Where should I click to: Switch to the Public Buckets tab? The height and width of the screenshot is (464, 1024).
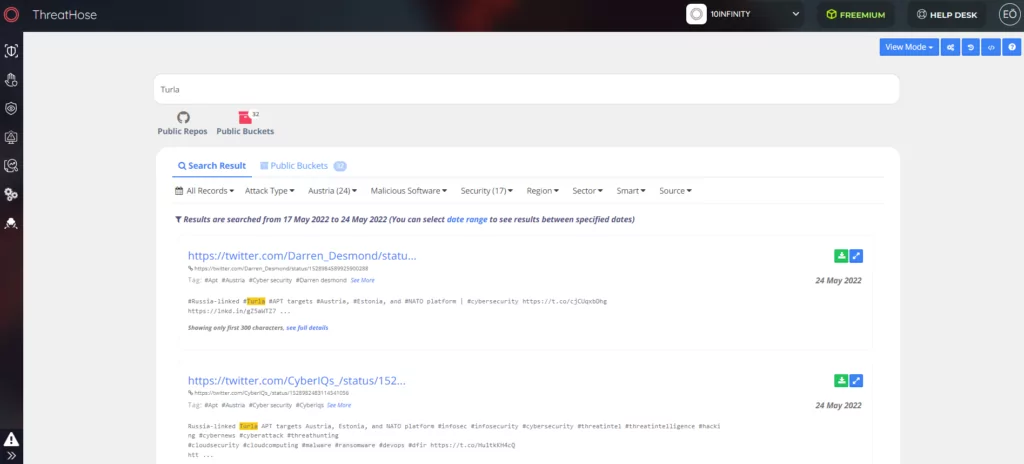(x=303, y=166)
